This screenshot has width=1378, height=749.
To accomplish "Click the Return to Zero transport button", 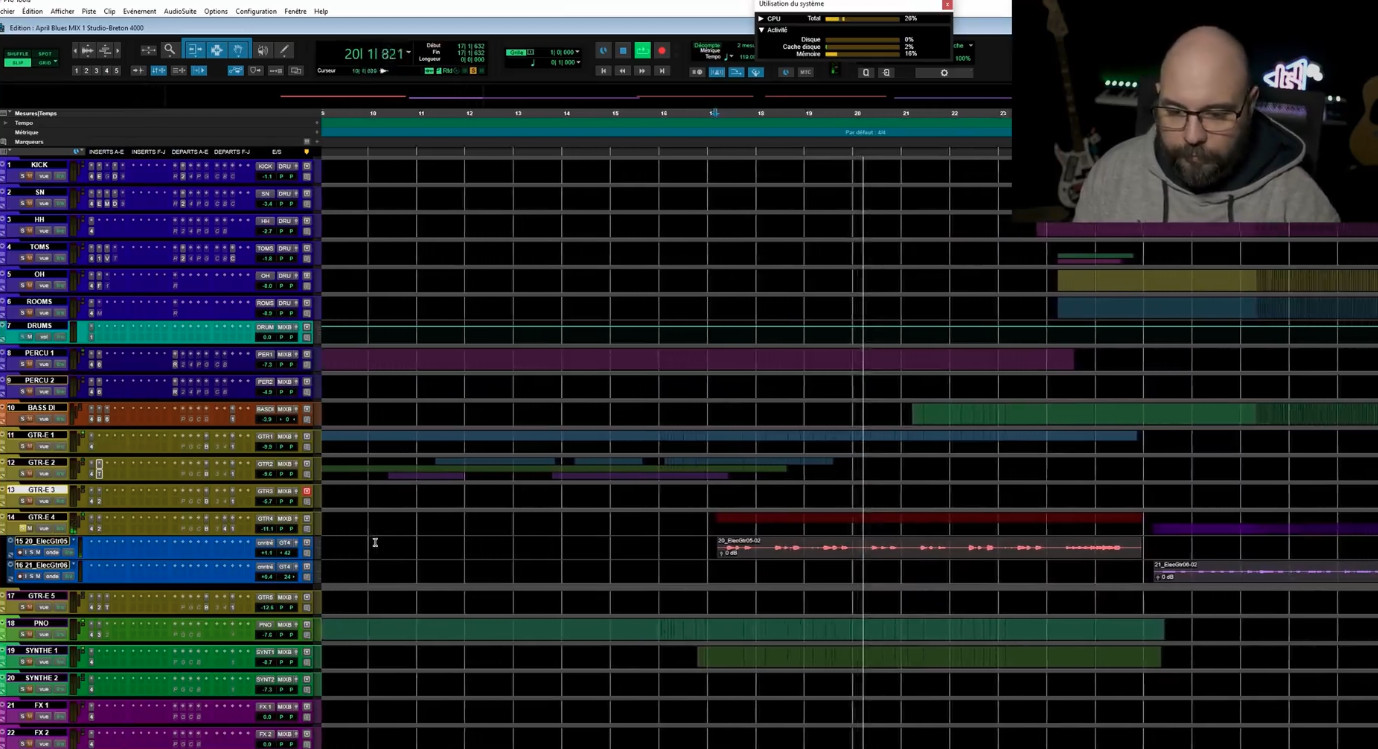I will (603, 71).
